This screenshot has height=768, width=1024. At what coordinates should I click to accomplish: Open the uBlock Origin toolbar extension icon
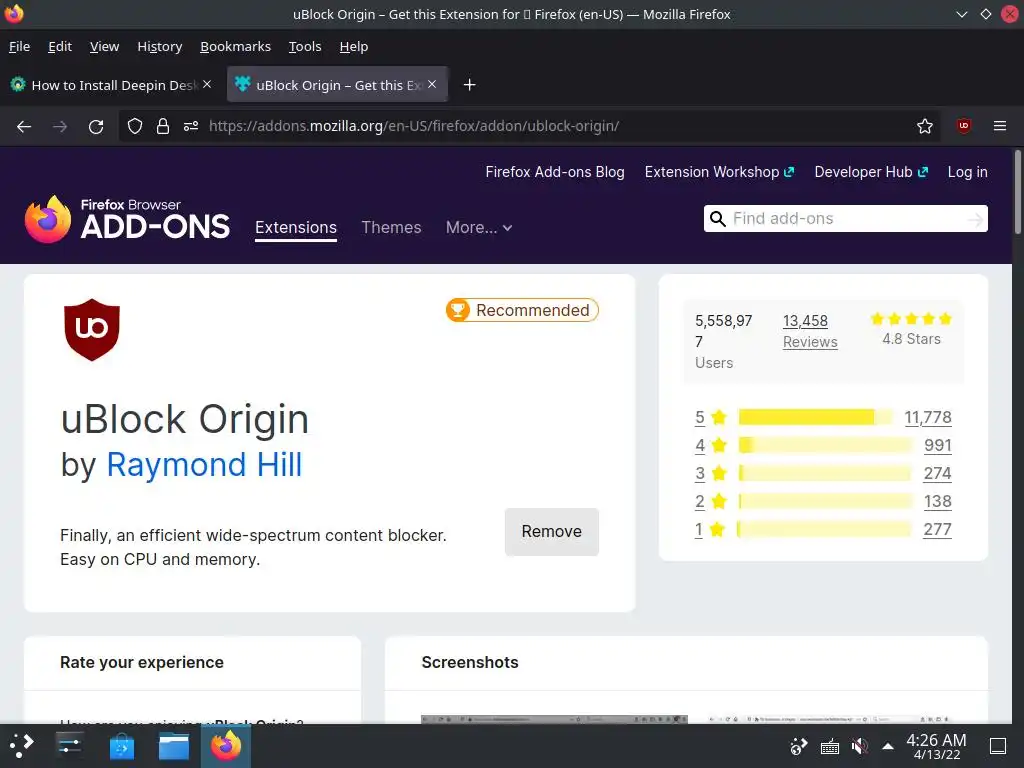click(964, 126)
